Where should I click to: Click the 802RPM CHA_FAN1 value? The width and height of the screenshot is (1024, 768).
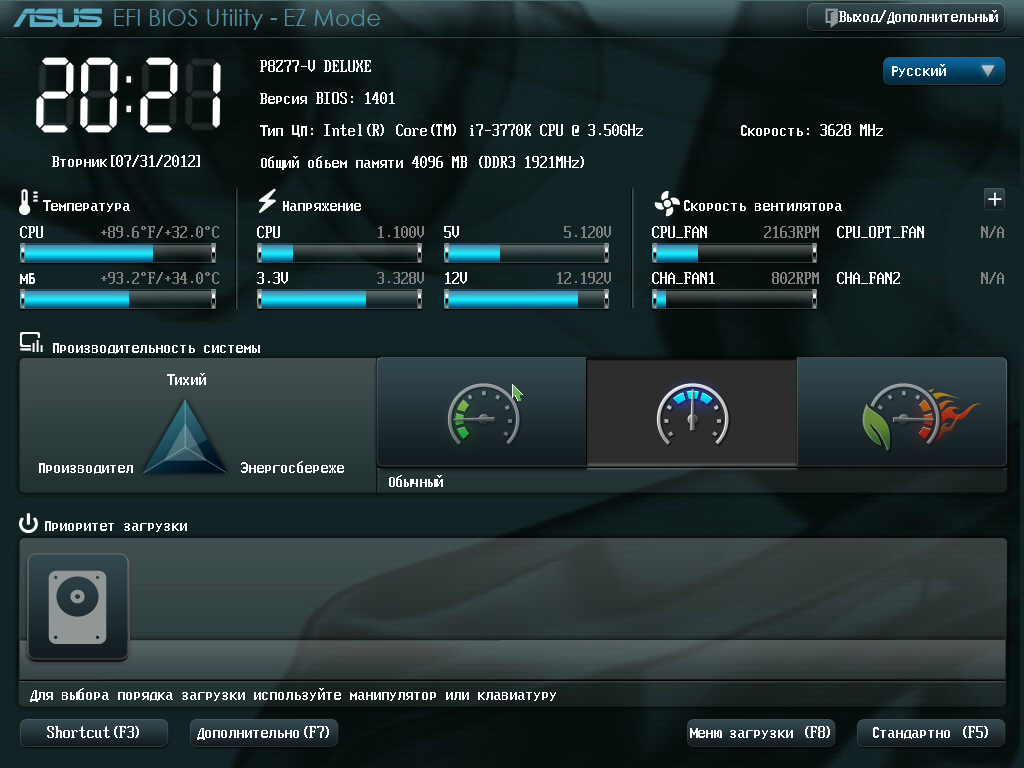(795, 279)
